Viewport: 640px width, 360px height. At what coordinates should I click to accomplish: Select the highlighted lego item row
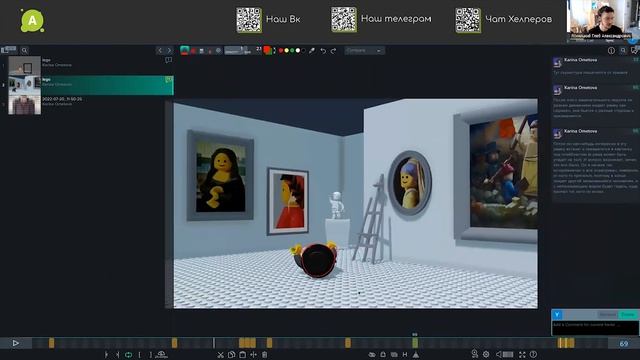(x=91, y=85)
